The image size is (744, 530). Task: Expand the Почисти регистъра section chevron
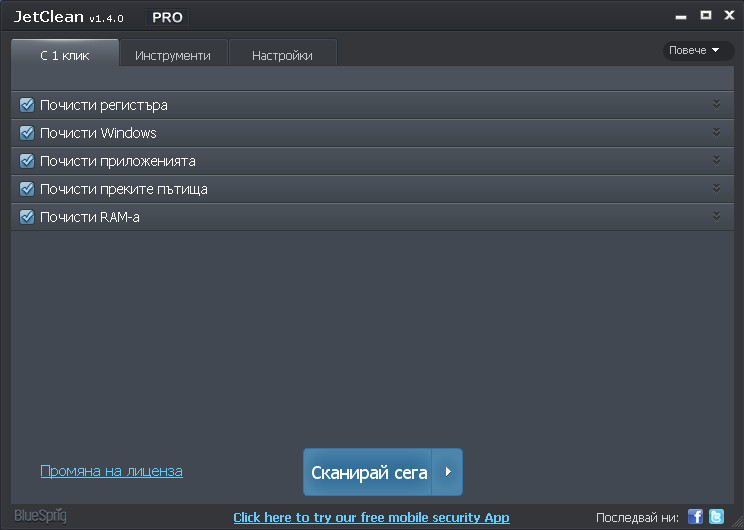(716, 104)
